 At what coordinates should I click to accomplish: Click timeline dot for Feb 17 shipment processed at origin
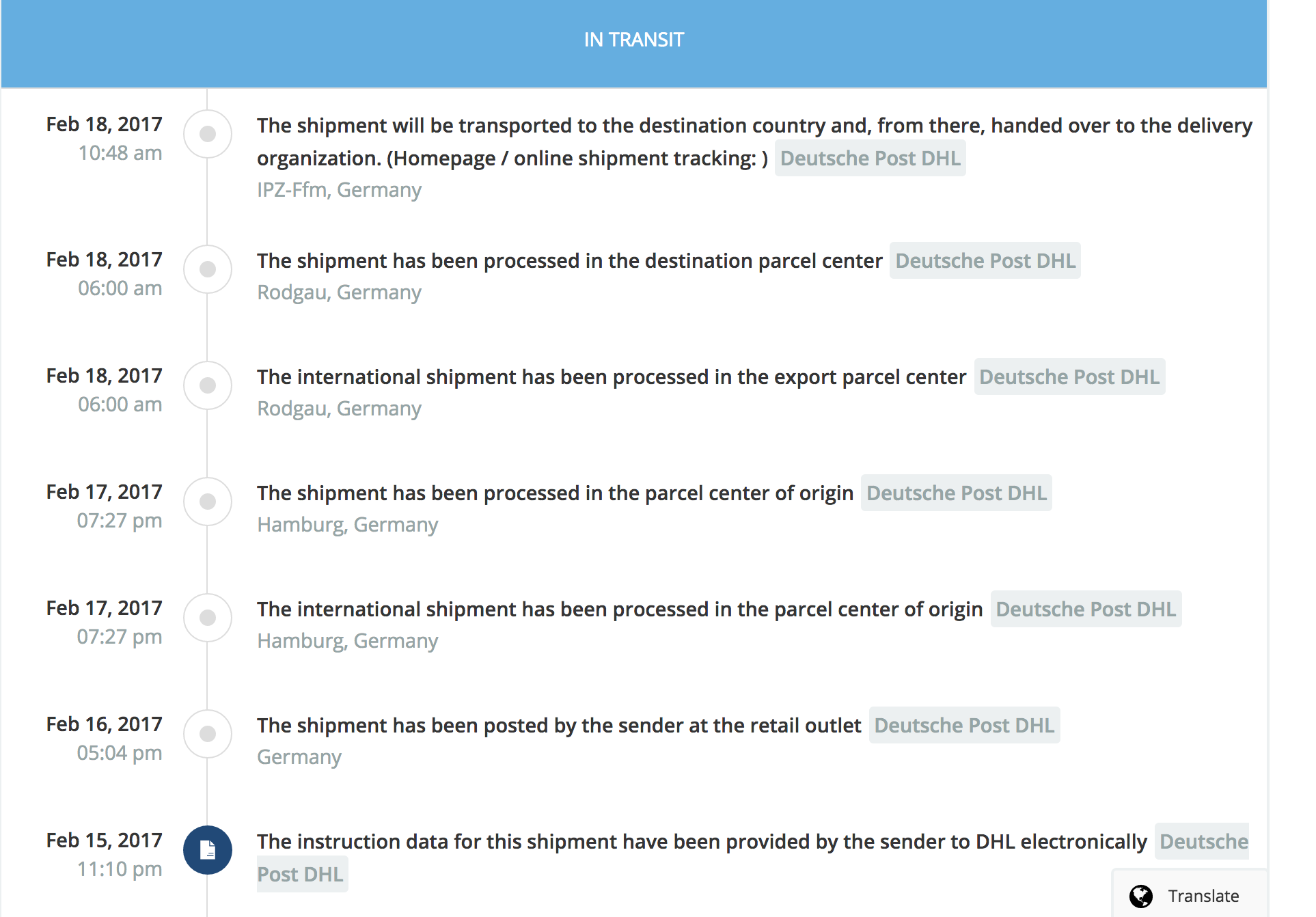(x=208, y=502)
